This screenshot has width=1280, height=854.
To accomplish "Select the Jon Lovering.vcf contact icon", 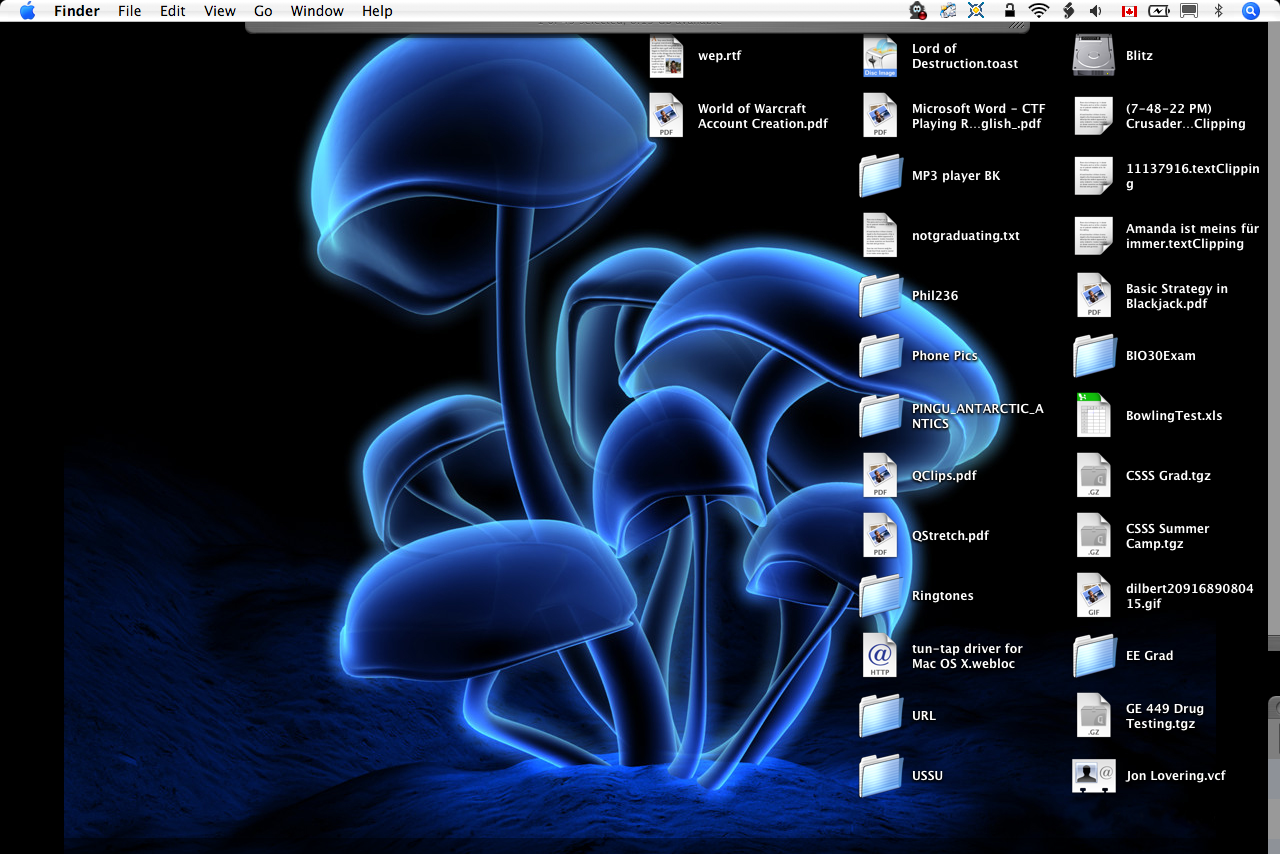I will coord(1094,776).
